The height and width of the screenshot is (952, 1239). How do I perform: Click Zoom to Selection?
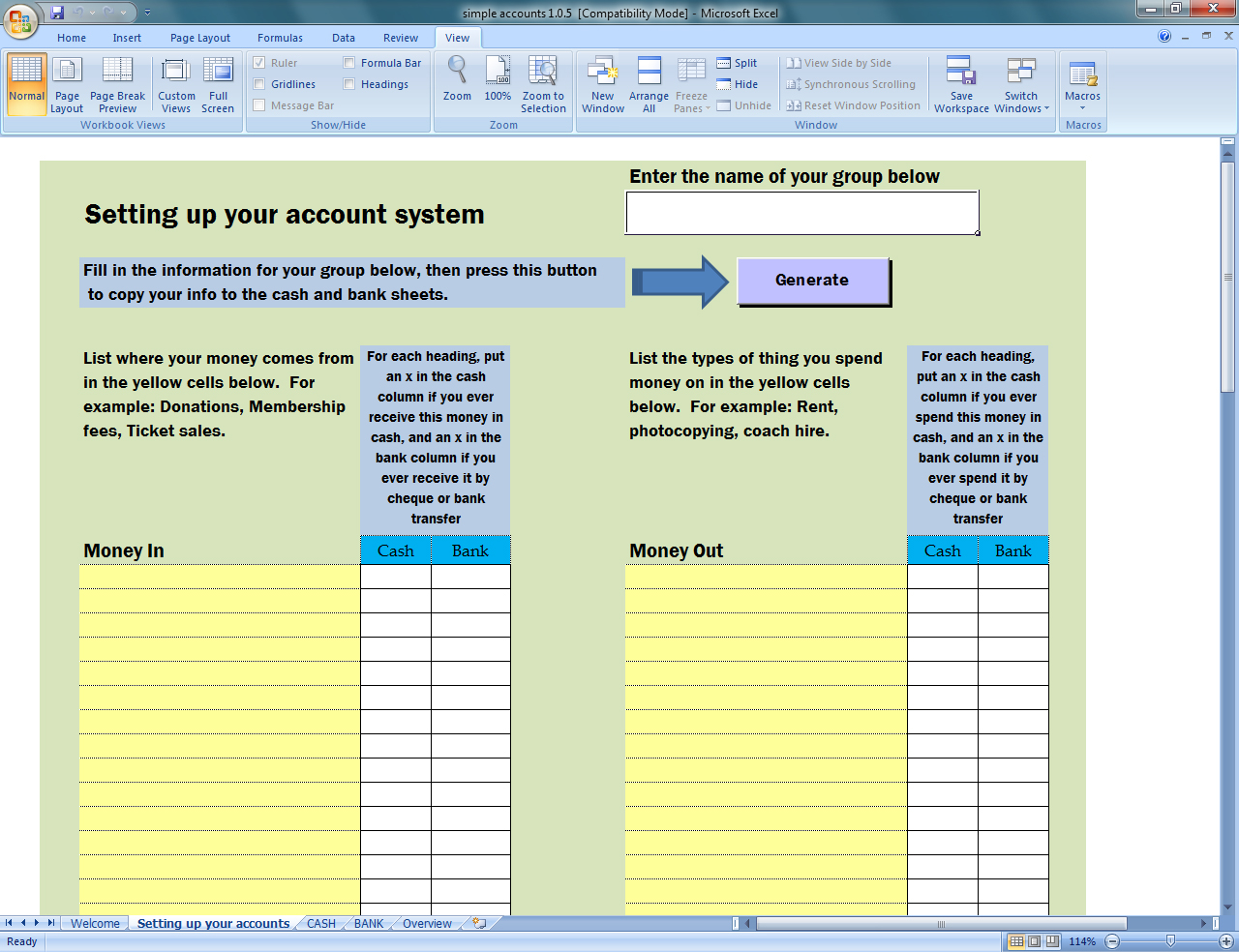coord(543,83)
